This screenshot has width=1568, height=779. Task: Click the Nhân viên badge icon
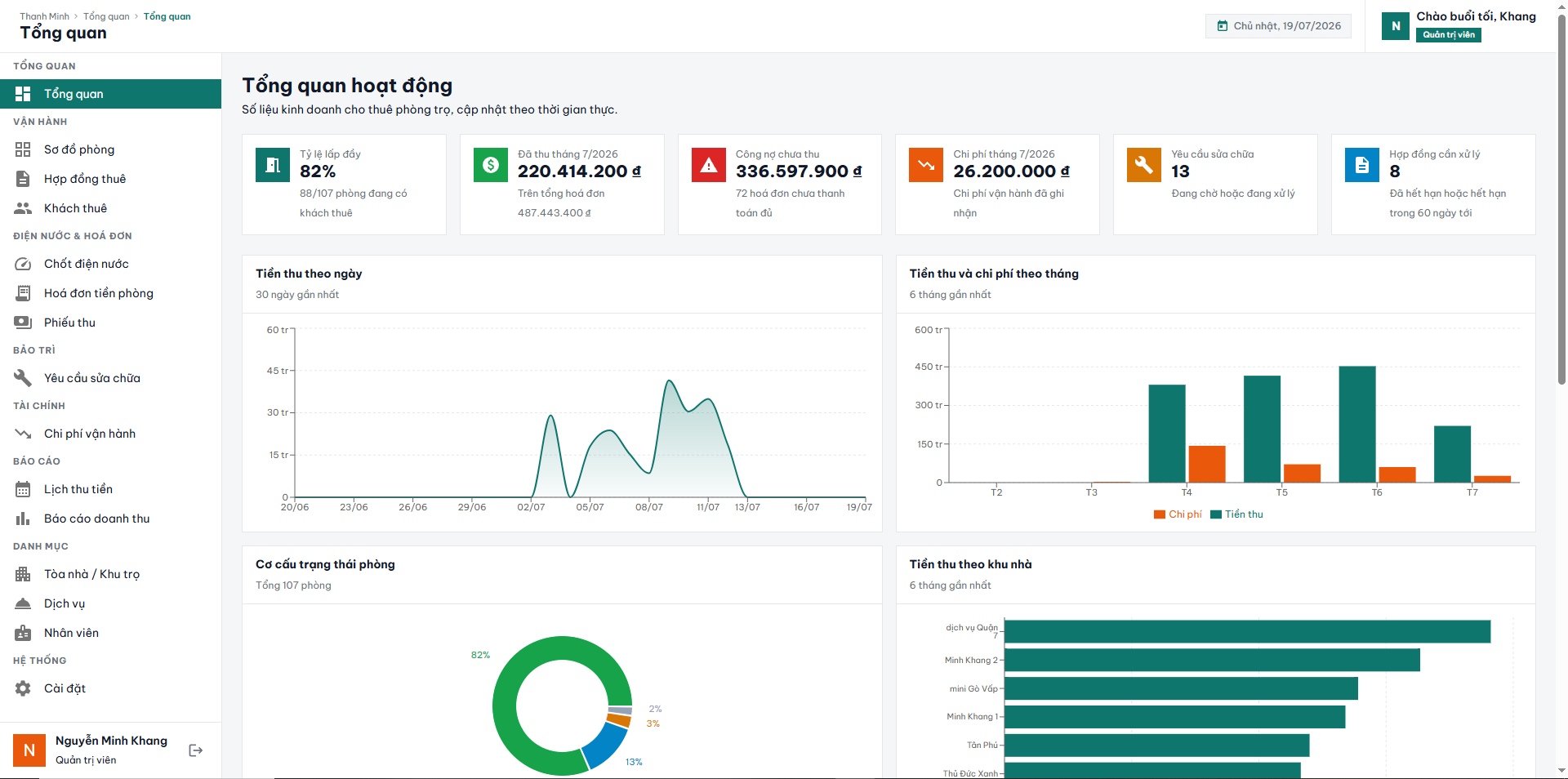23,633
